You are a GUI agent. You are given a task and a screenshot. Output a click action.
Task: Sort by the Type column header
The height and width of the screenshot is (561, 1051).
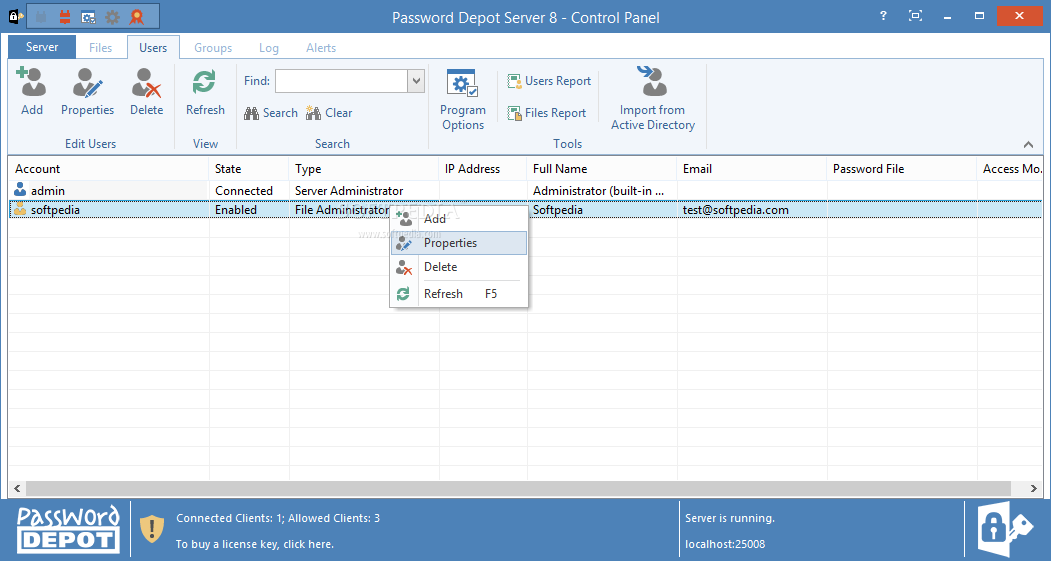[x=364, y=169]
